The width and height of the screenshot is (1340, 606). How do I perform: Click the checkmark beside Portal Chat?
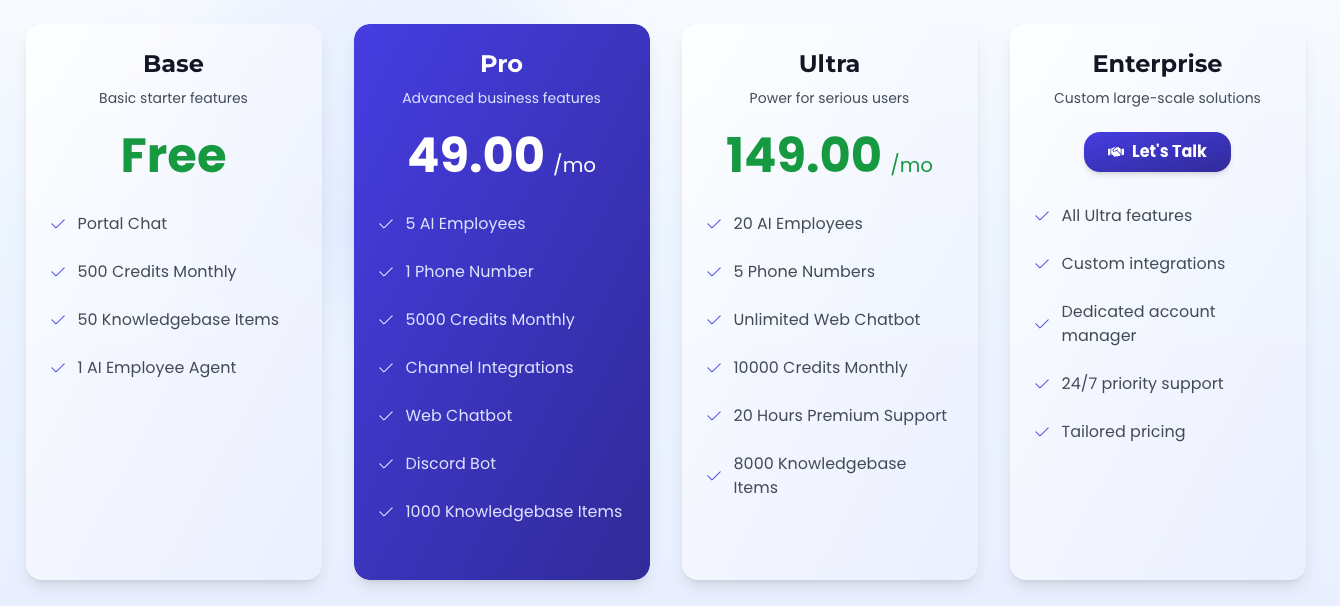(58, 224)
